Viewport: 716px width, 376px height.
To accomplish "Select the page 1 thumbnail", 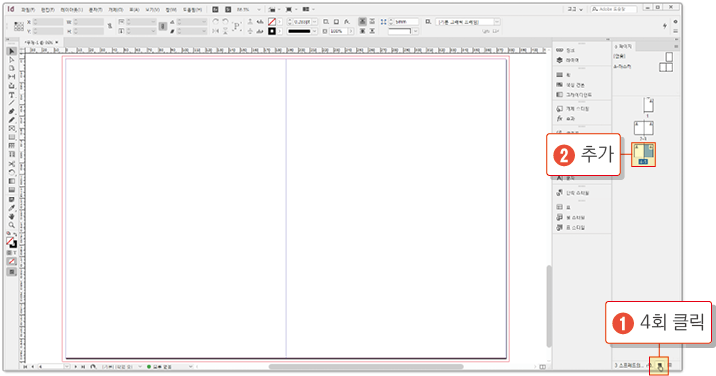I will [648, 105].
